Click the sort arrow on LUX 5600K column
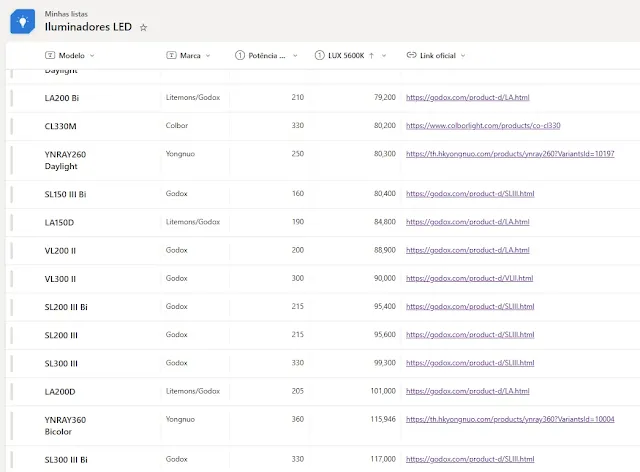Viewport: 640px width, 472px height. [x=371, y=56]
